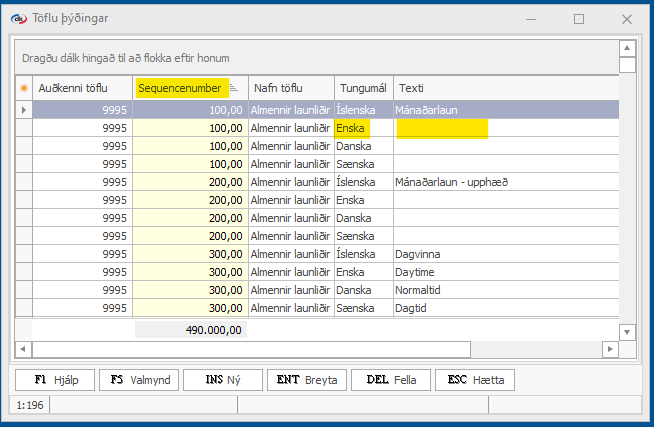Image resolution: width=654 pixels, height=427 pixels.
Task: Click the dk application logo icon
Action: pos(18,19)
